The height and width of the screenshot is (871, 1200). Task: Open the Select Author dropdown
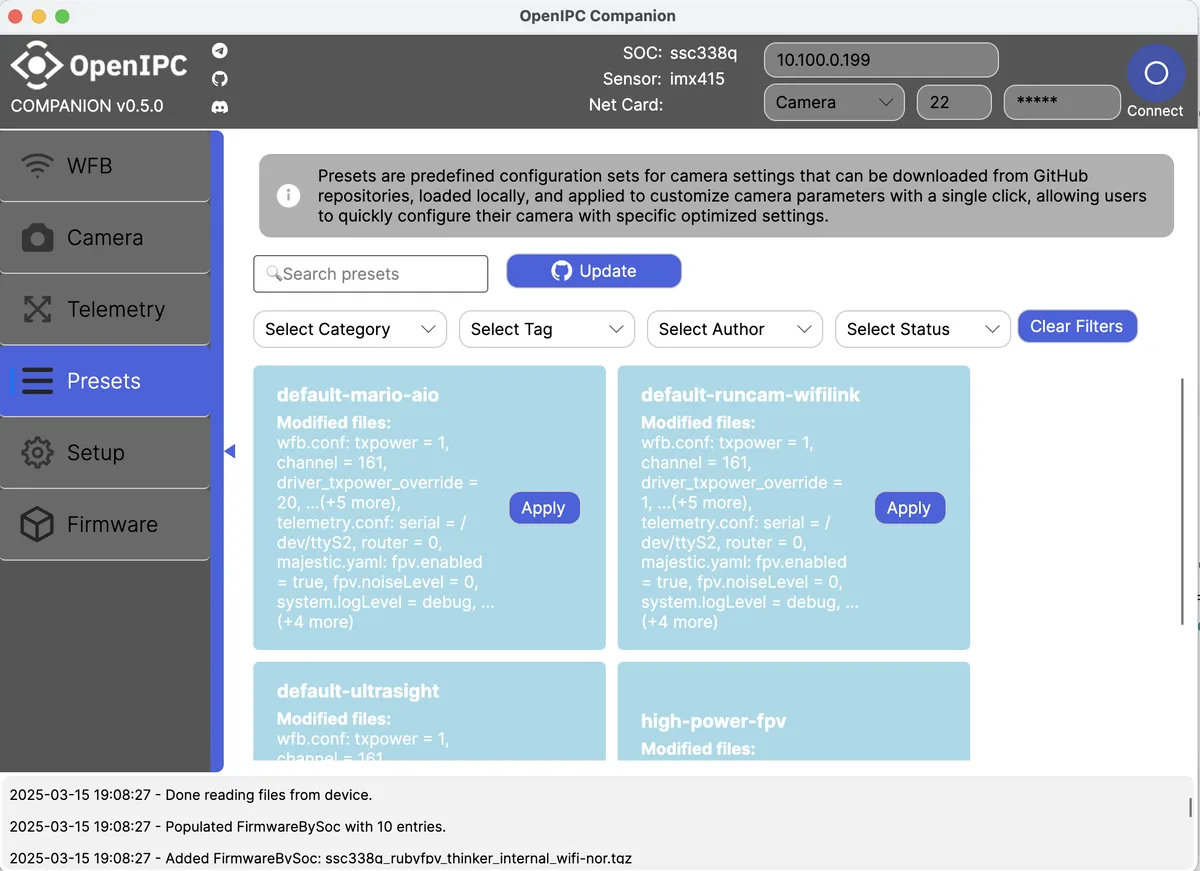[735, 329]
